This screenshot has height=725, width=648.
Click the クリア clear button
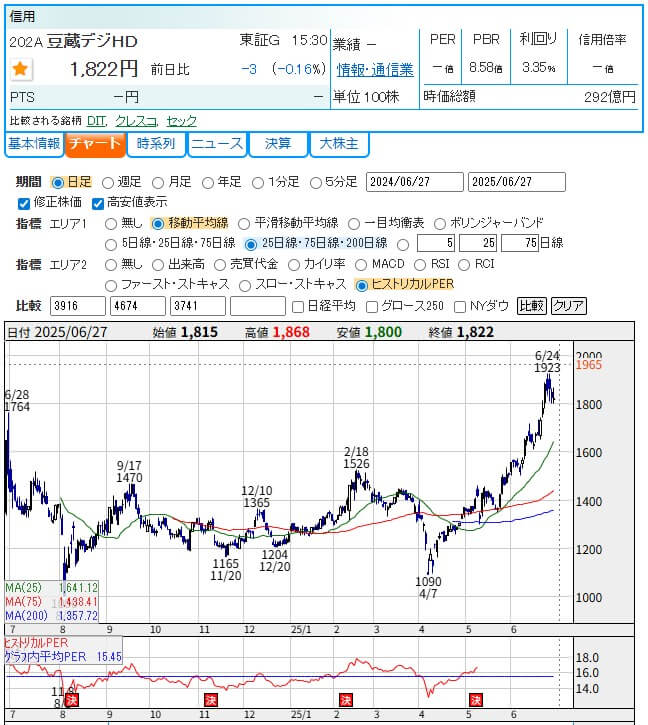point(568,306)
